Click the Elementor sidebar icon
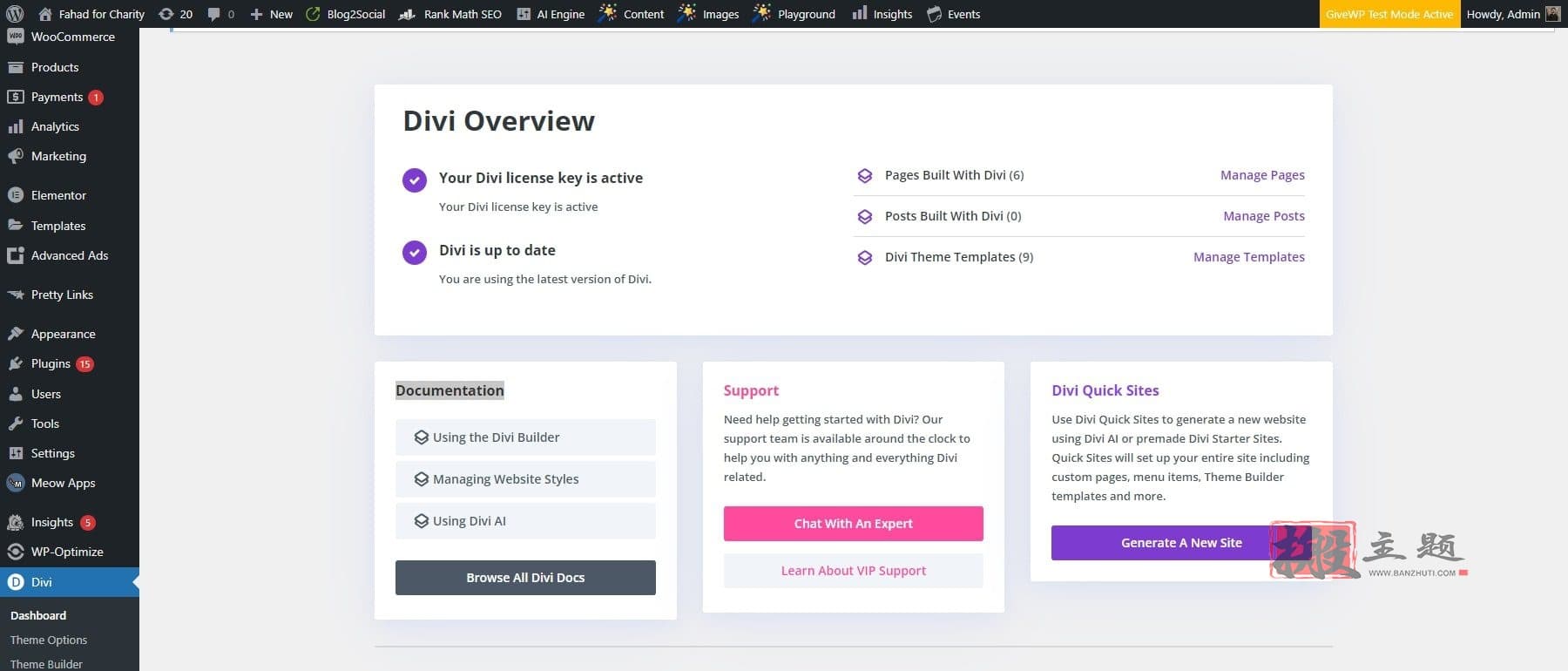The height and width of the screenshot is (671, 1568). pos(15,195)
